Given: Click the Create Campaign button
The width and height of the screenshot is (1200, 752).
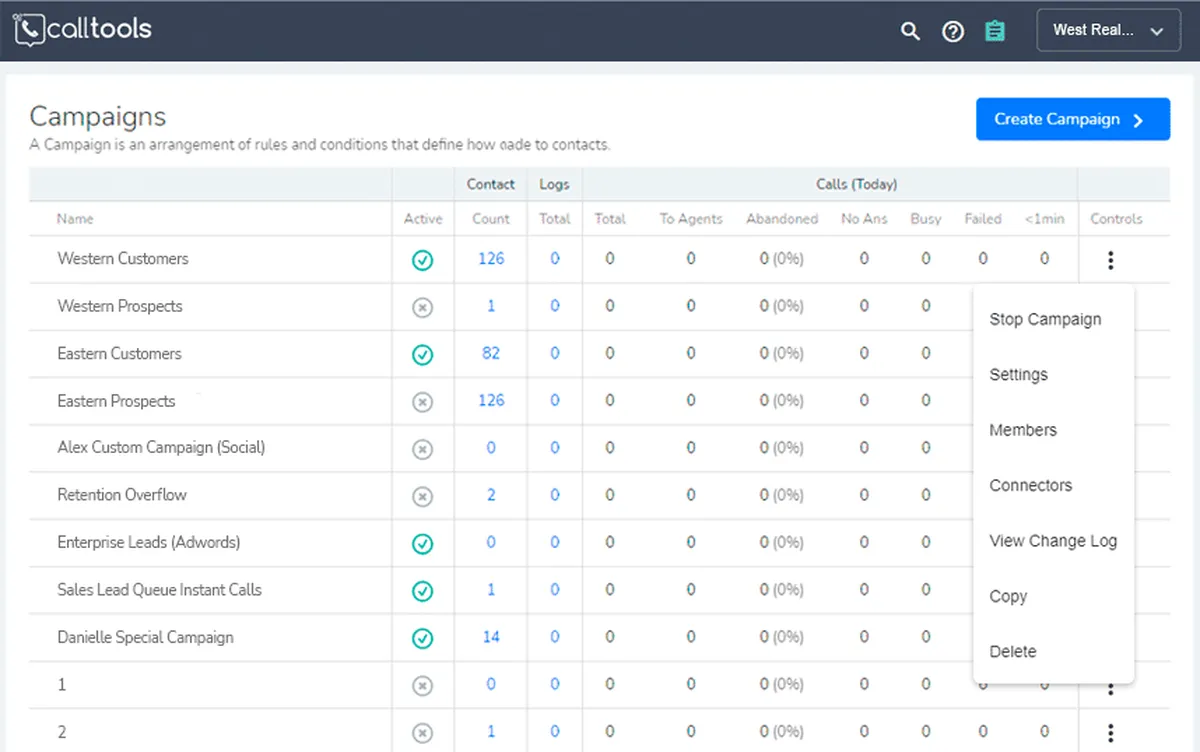Looking at the screenshot, I should 1072,119.
